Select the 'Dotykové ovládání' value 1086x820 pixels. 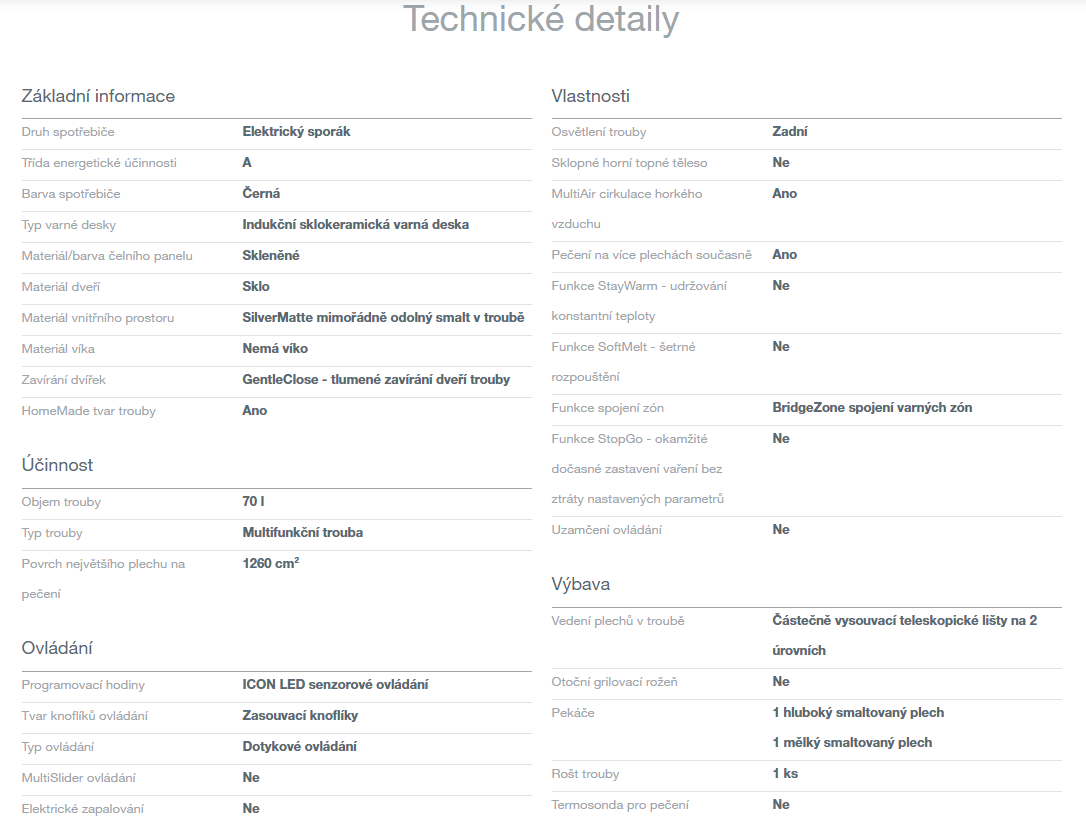(x=299, y=747)
